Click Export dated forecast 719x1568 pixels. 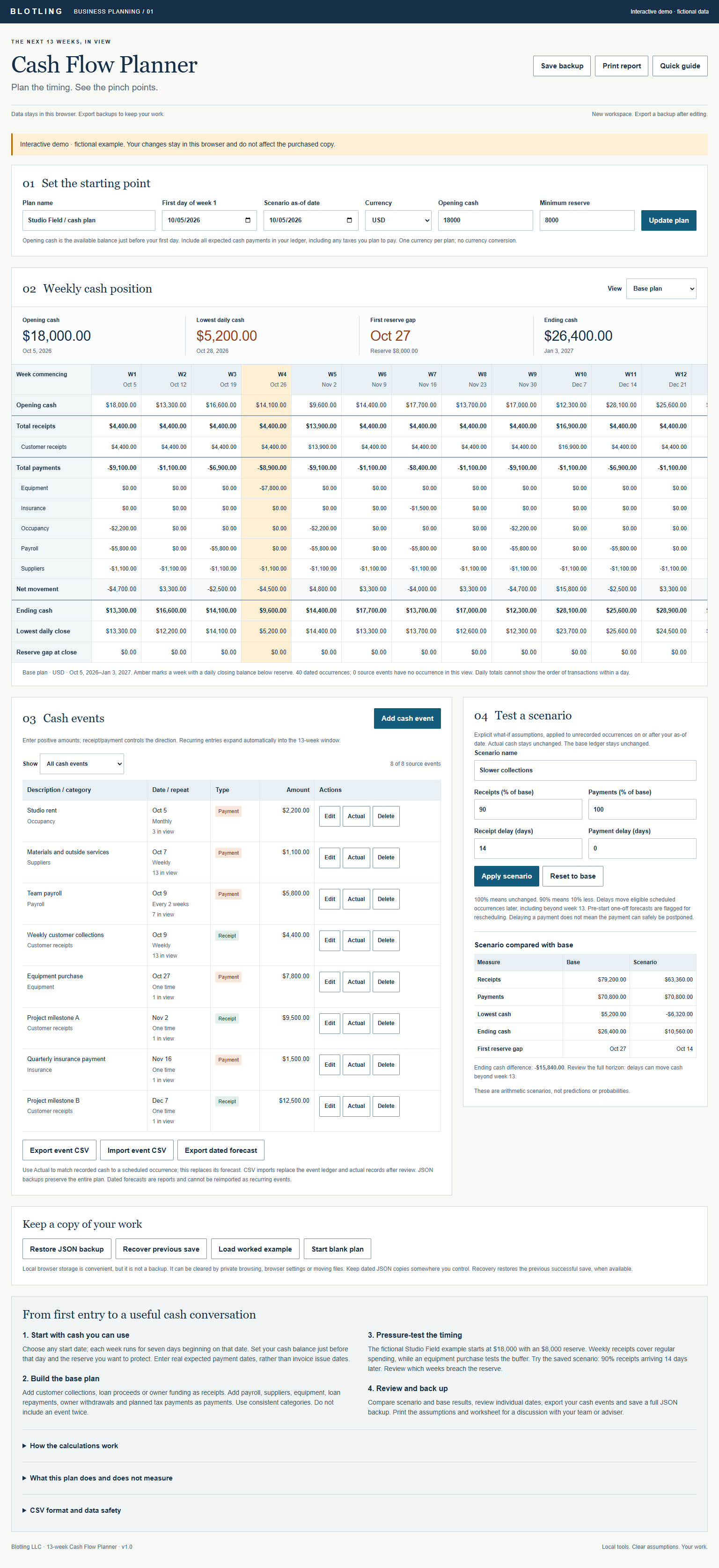point(221,1150)
